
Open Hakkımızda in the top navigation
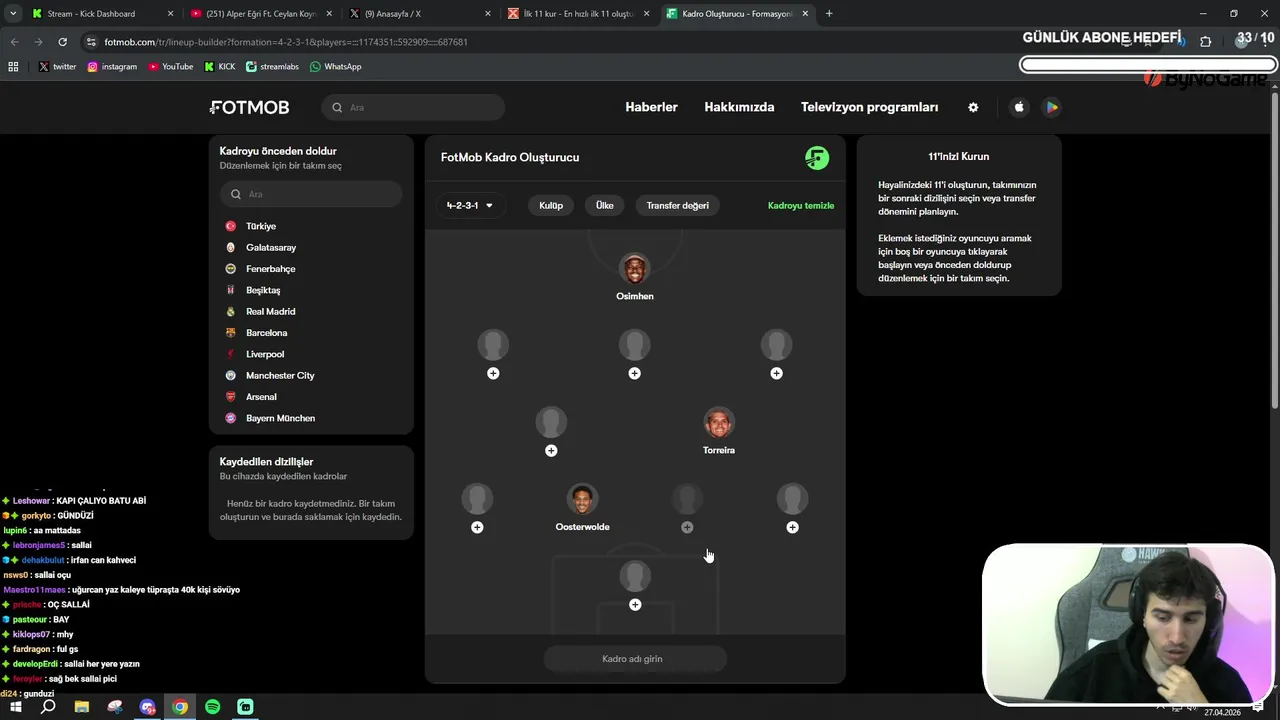[x=739, y=107]
